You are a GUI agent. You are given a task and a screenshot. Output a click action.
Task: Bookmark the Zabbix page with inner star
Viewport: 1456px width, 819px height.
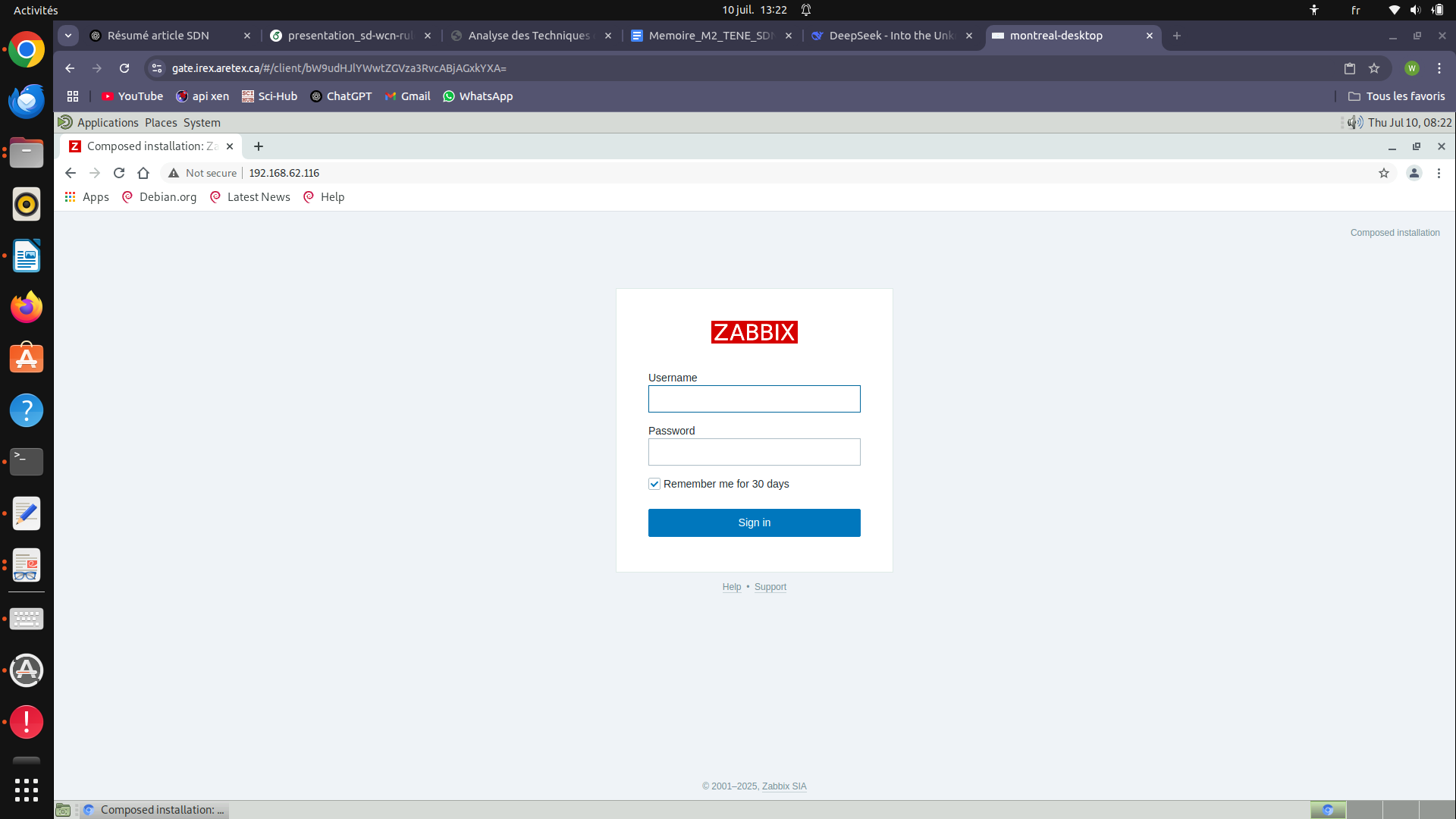pos(1384,173)
